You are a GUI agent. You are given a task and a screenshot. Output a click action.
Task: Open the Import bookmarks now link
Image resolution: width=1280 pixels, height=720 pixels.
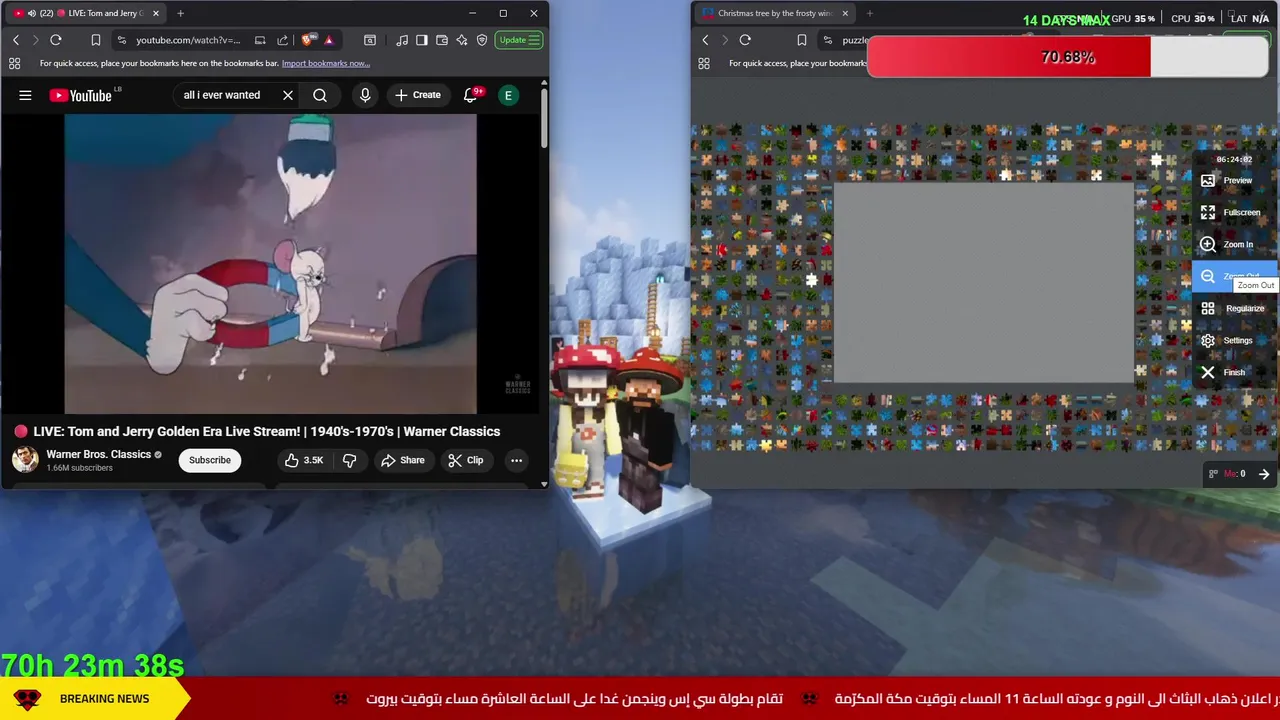pyautogui.click(x=325, y=63)
